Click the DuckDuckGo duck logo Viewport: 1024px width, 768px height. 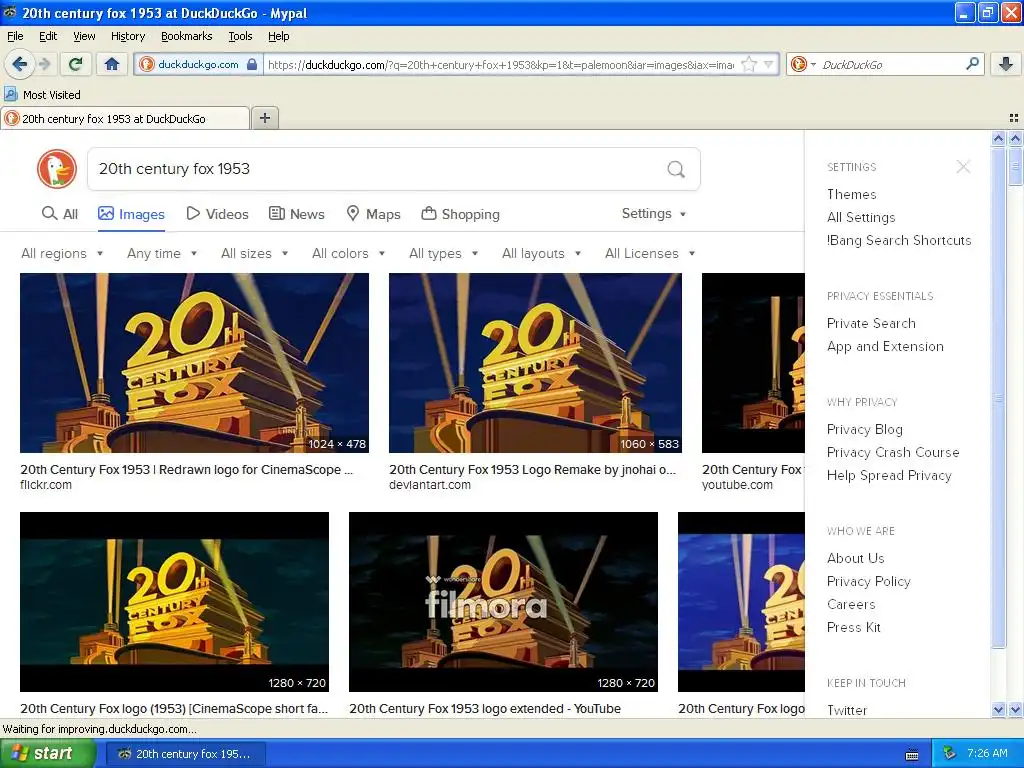[x=57, y=168]
